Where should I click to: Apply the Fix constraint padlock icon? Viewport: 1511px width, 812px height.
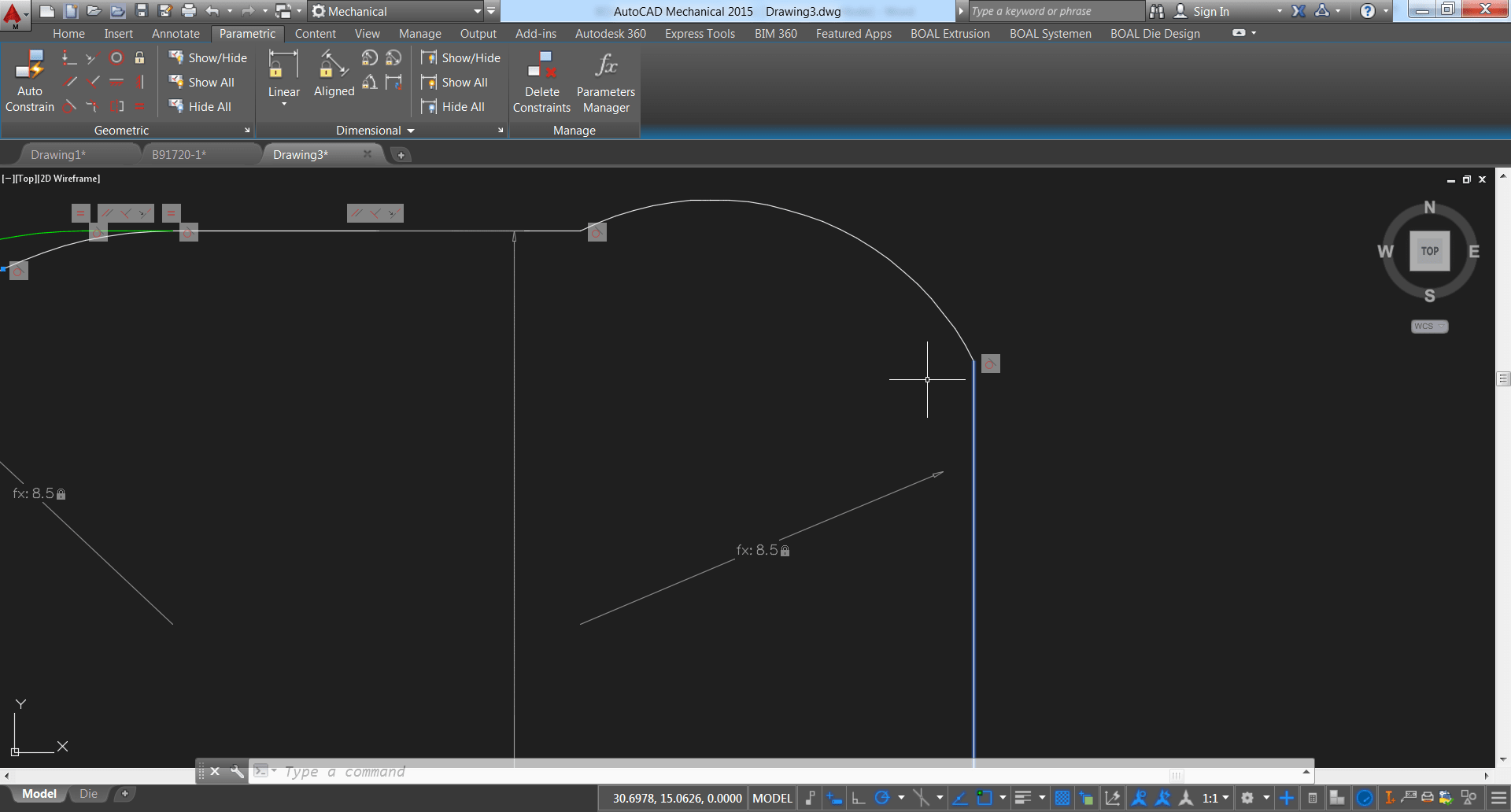click(139, 58)
